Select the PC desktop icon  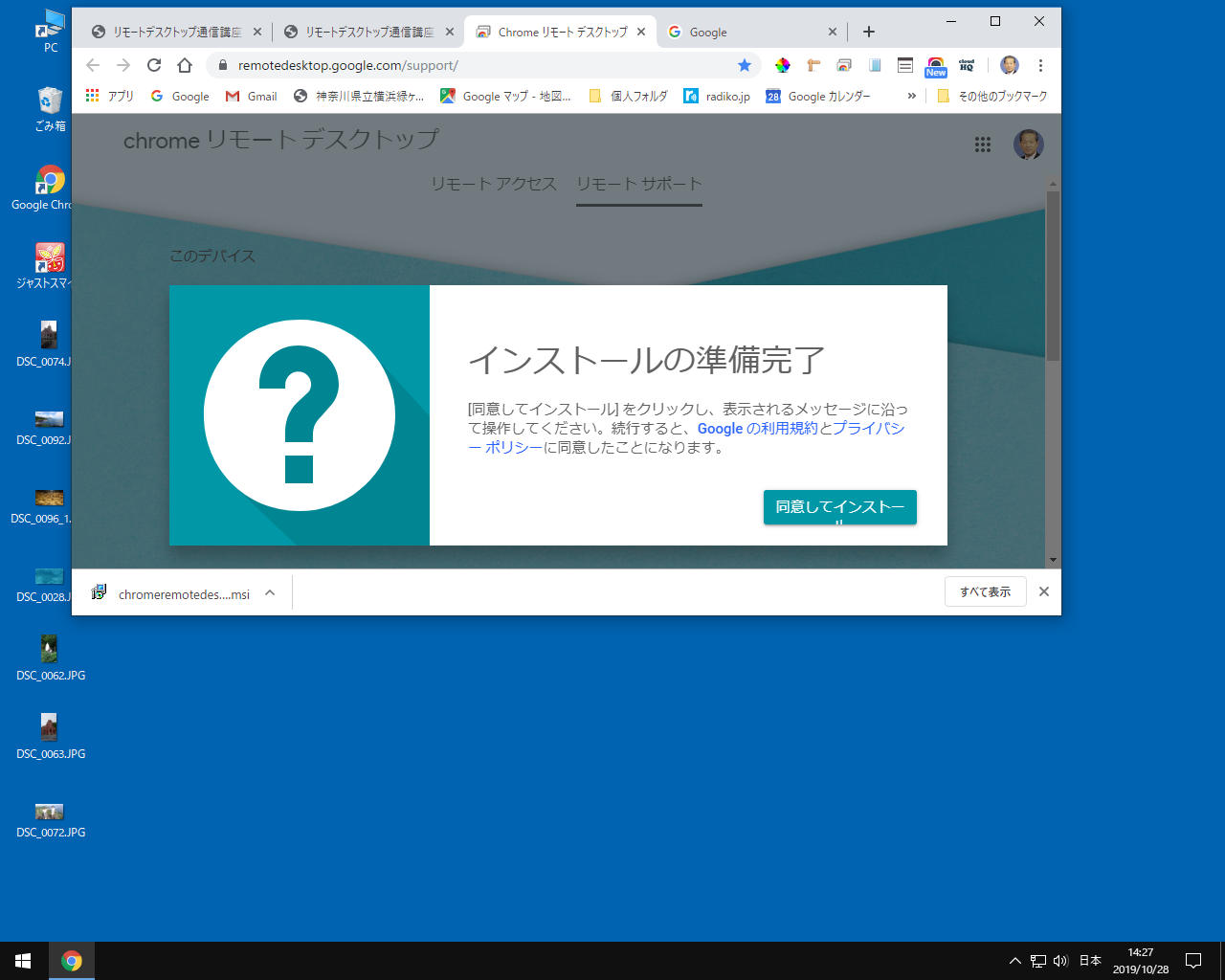point(50,31)
